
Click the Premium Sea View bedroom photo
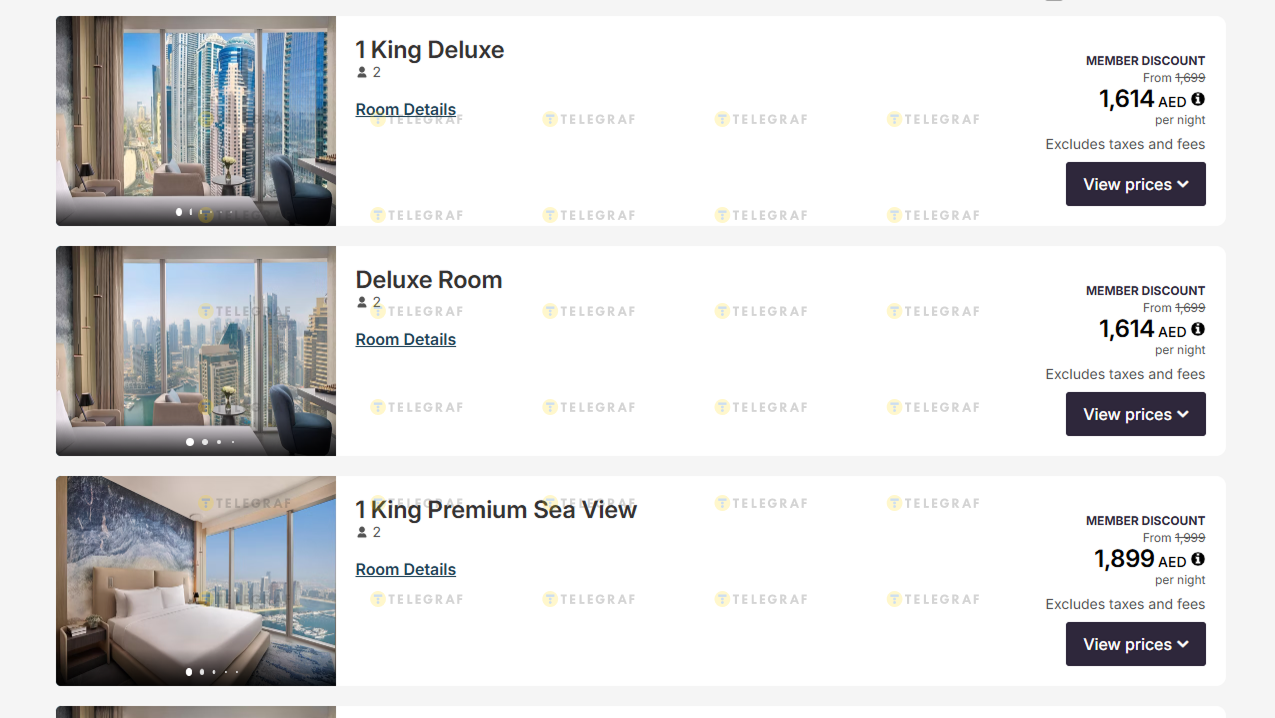tap(196, 570)
